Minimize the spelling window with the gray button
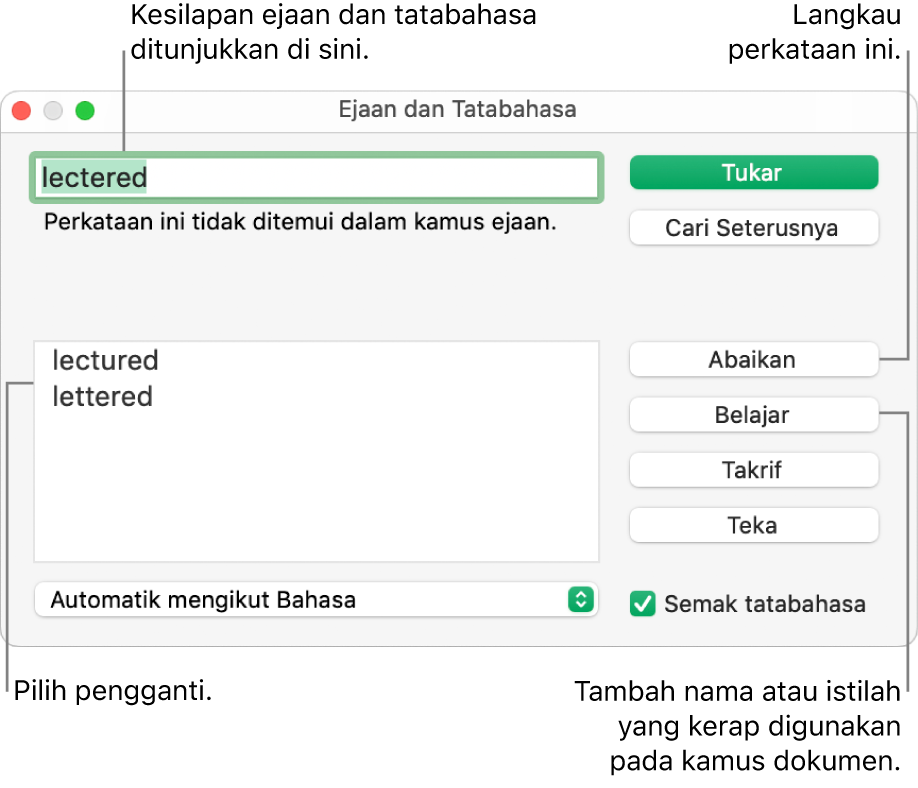Image resolution: width=918 pixels, height=788 pixels. click(53, 110)
